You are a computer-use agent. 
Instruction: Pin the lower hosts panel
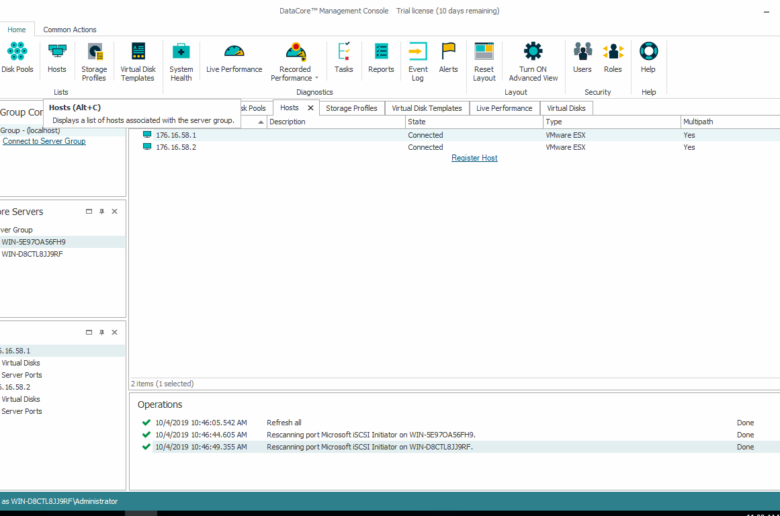point(101,332)
